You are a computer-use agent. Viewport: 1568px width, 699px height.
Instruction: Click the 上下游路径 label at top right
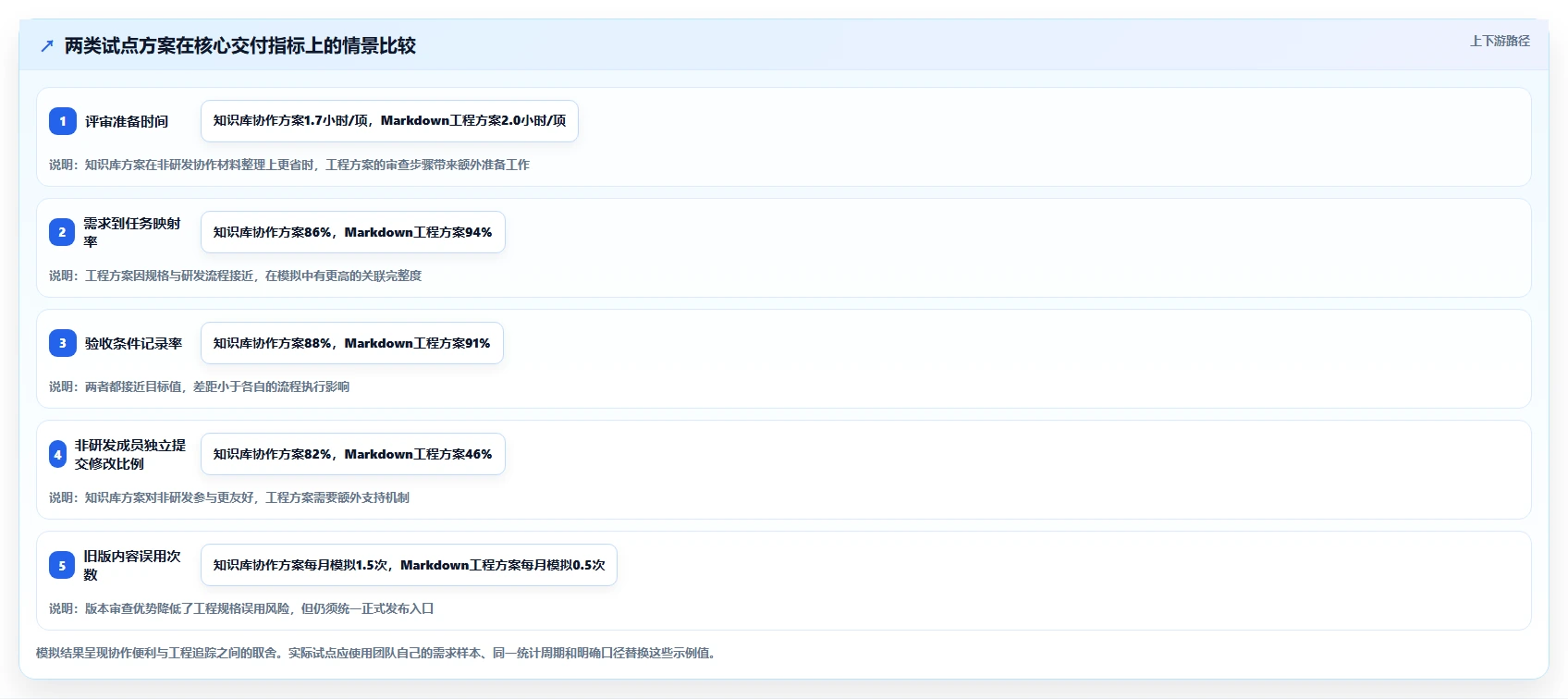[x=1500, y=41]
